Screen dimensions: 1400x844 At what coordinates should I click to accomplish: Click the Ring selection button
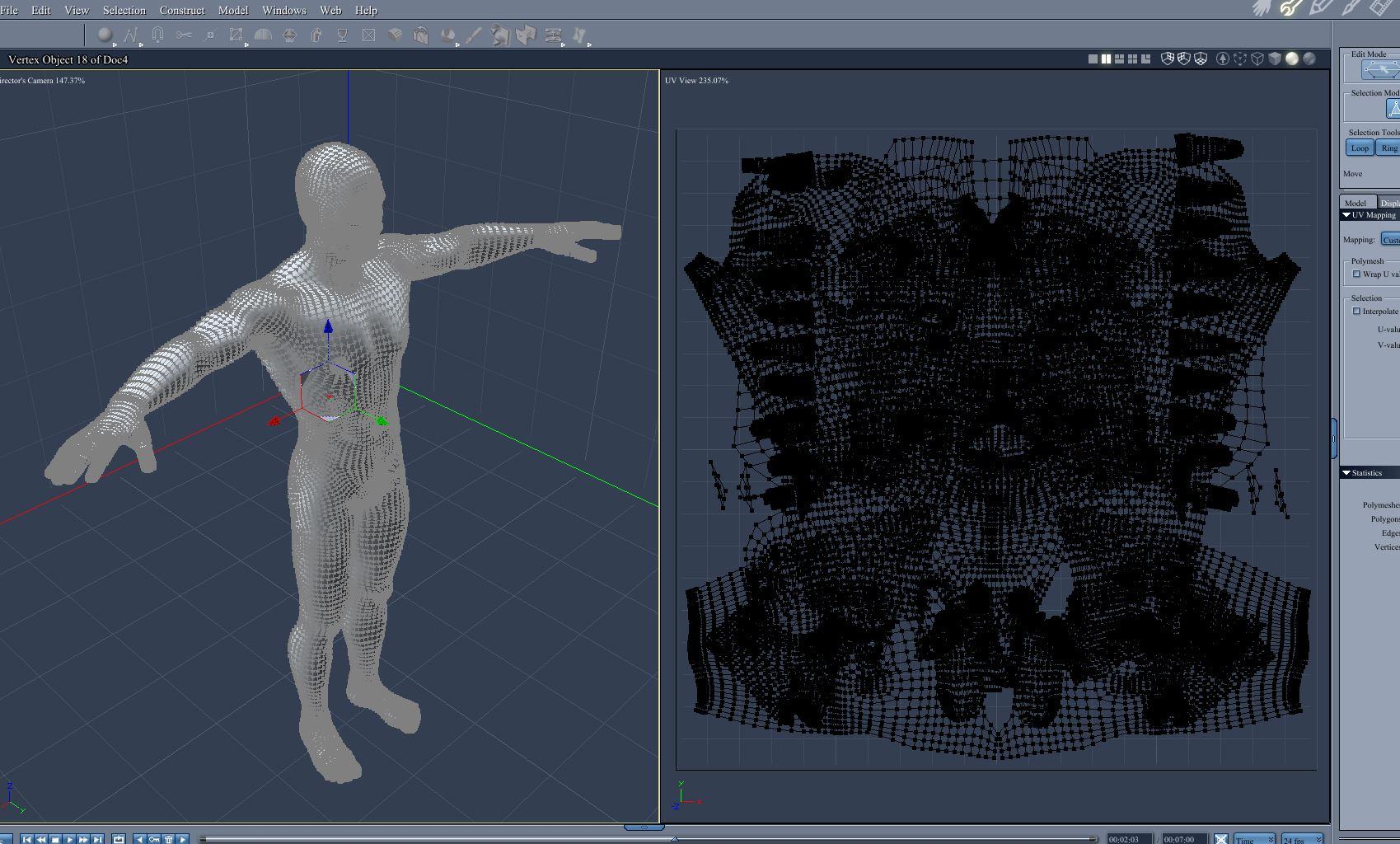(x=1389, y=148)
